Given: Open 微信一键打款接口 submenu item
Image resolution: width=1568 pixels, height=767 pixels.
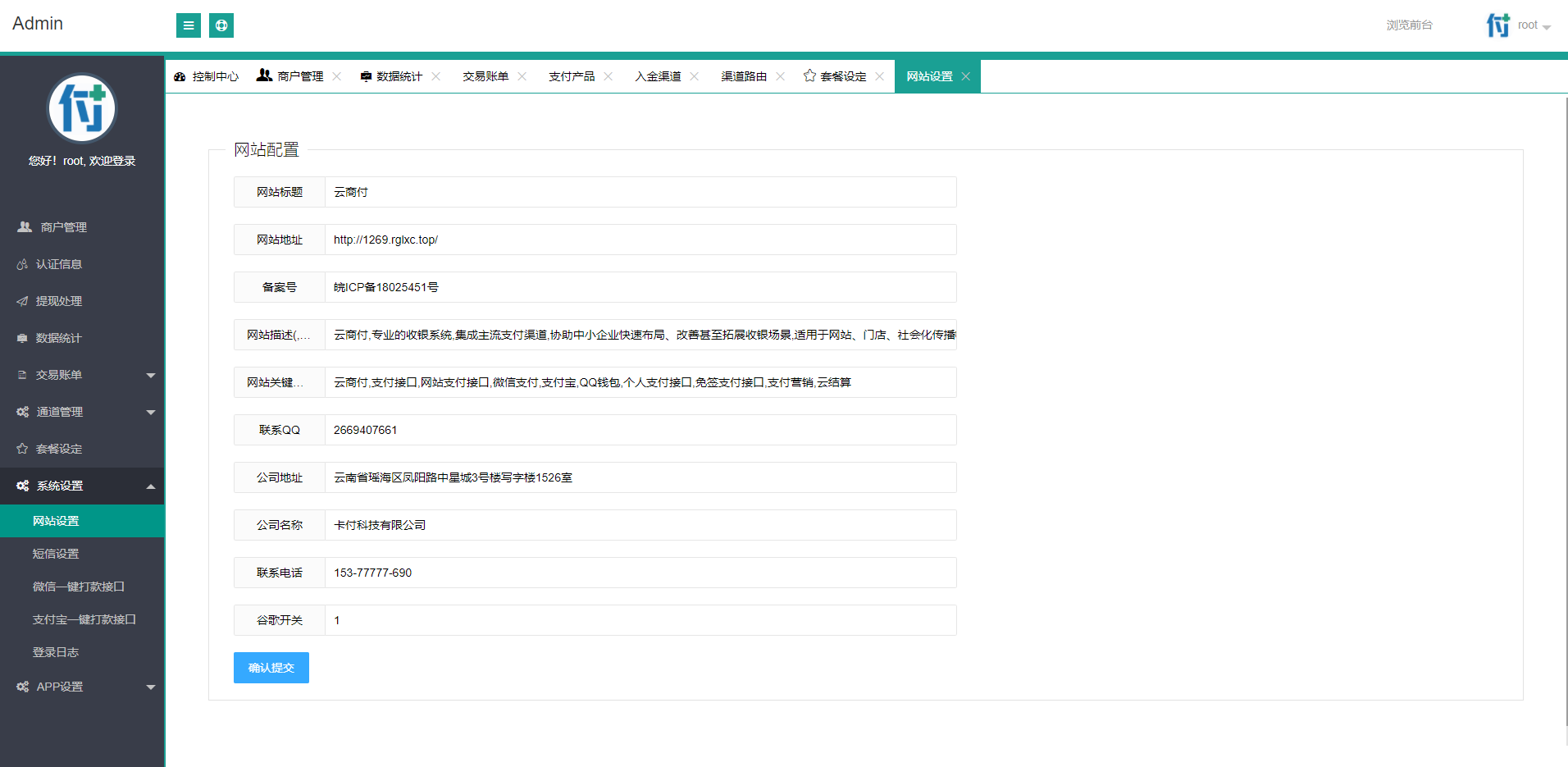Looking at the screenshot, I should (x=82, y=587).
